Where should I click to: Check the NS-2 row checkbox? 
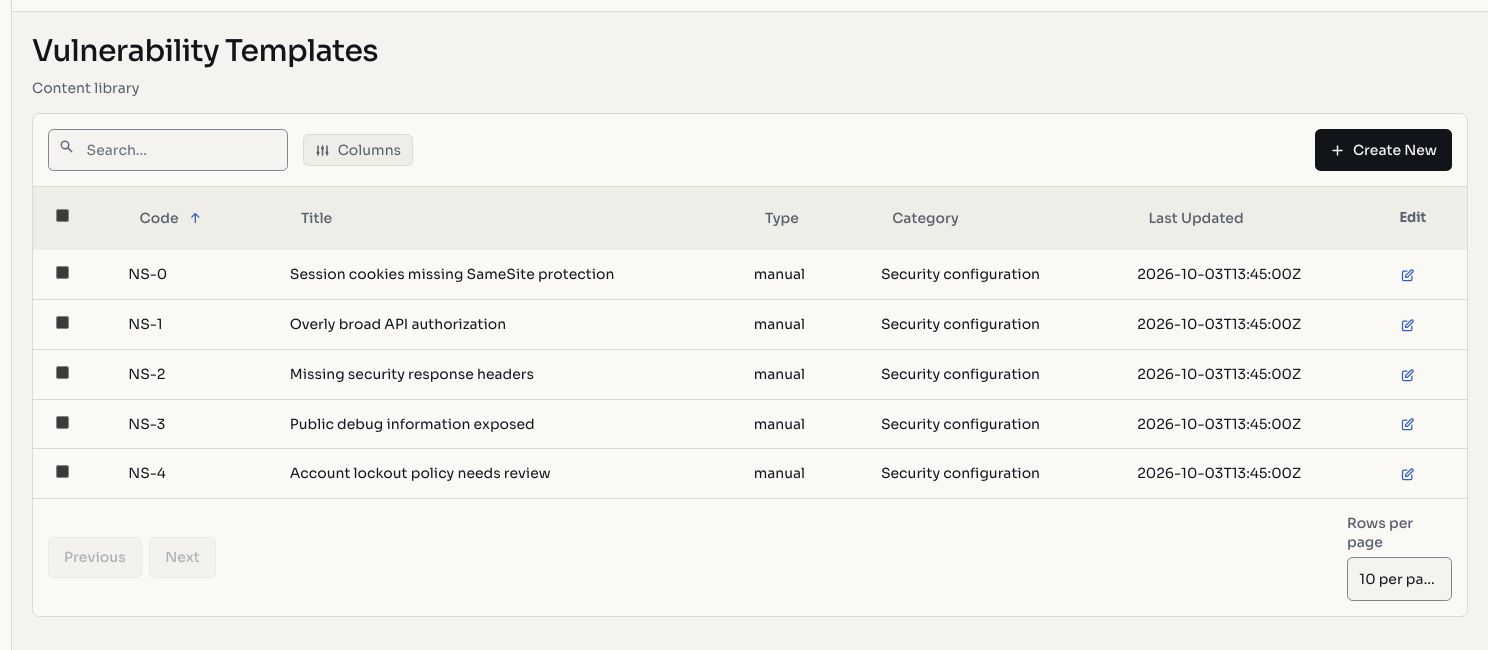pyautogui.click(x=62, y=372)
